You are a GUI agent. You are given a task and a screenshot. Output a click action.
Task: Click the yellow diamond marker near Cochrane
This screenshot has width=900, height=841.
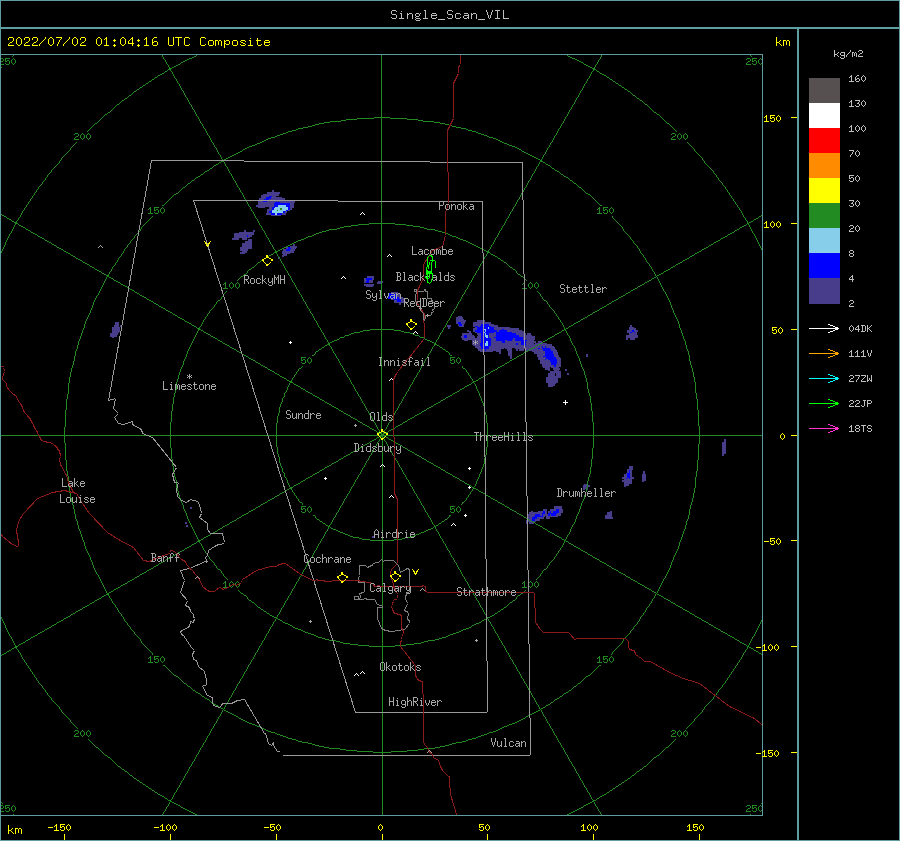point(342,578)
